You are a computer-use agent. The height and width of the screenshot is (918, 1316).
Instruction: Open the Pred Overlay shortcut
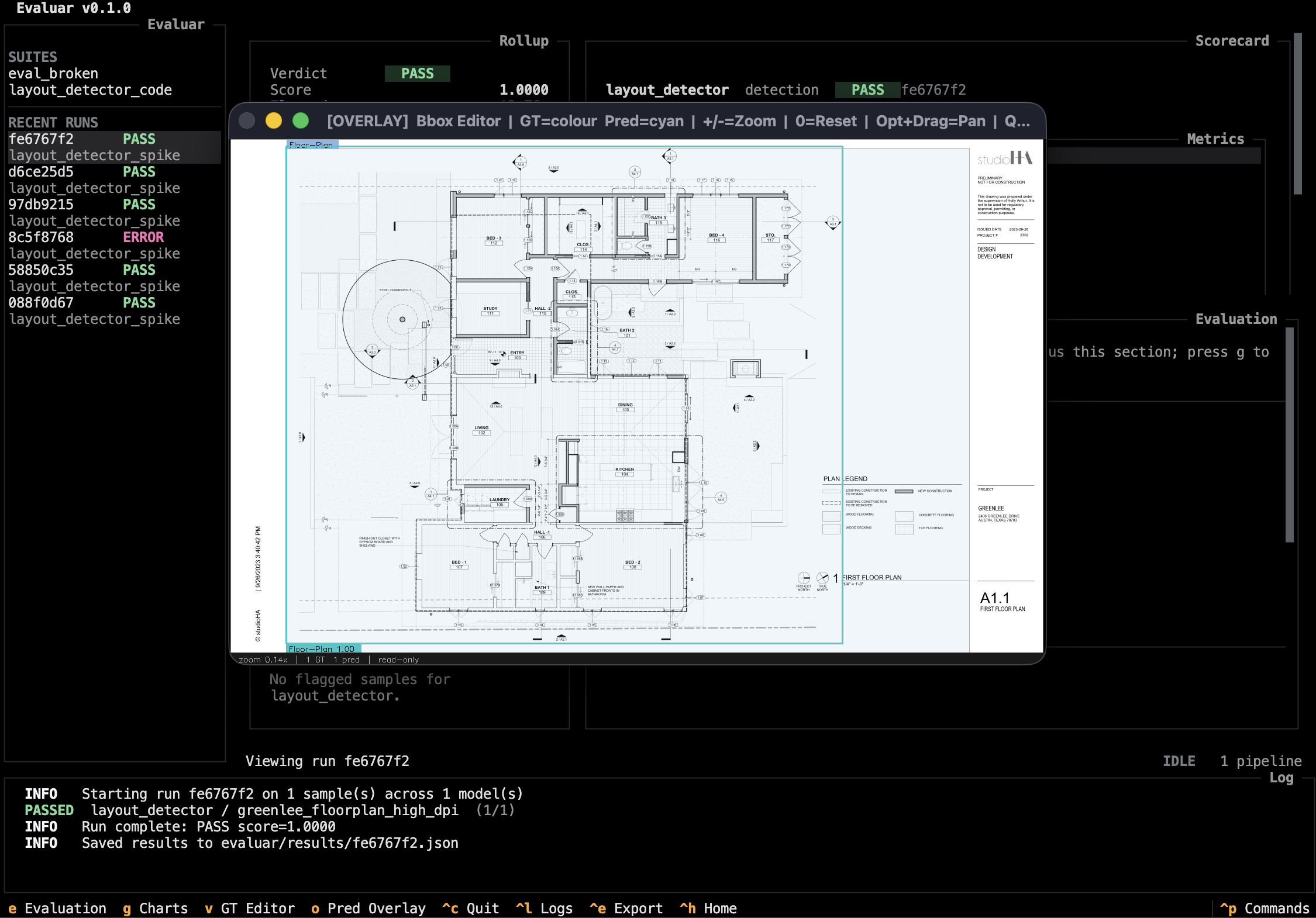[368, 908]
